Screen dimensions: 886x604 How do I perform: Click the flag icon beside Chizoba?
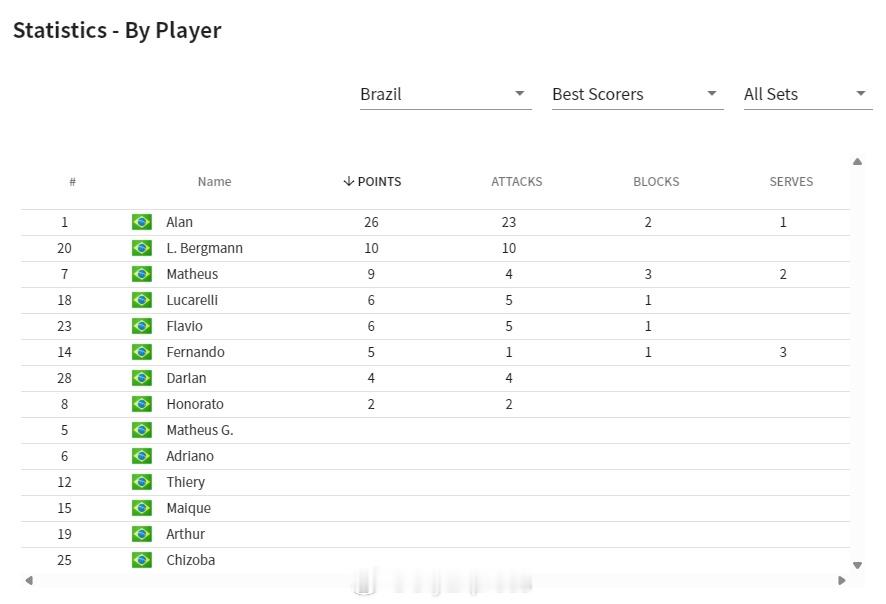pyautogui.click(x=142, y=560)
